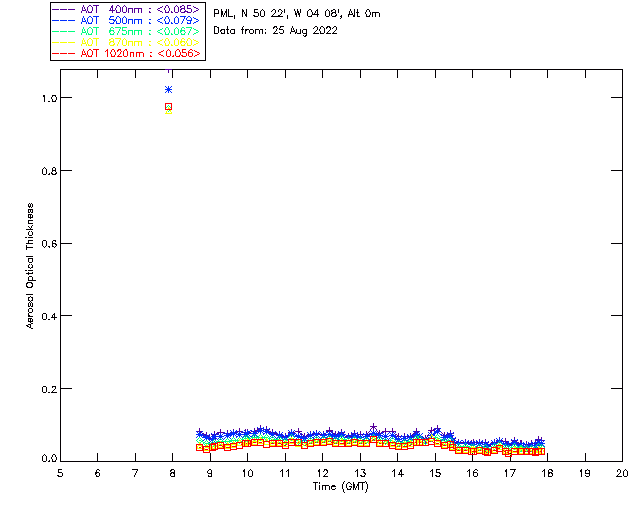640x512 pixels.
Task: Click the x-axis label 20
Action: [622, 473]
